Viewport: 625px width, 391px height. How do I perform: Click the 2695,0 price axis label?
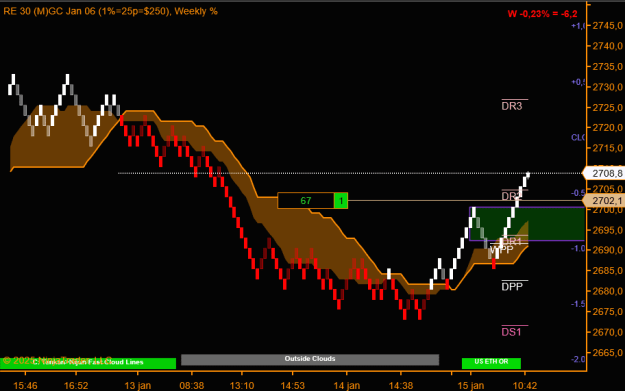[607, 230]
